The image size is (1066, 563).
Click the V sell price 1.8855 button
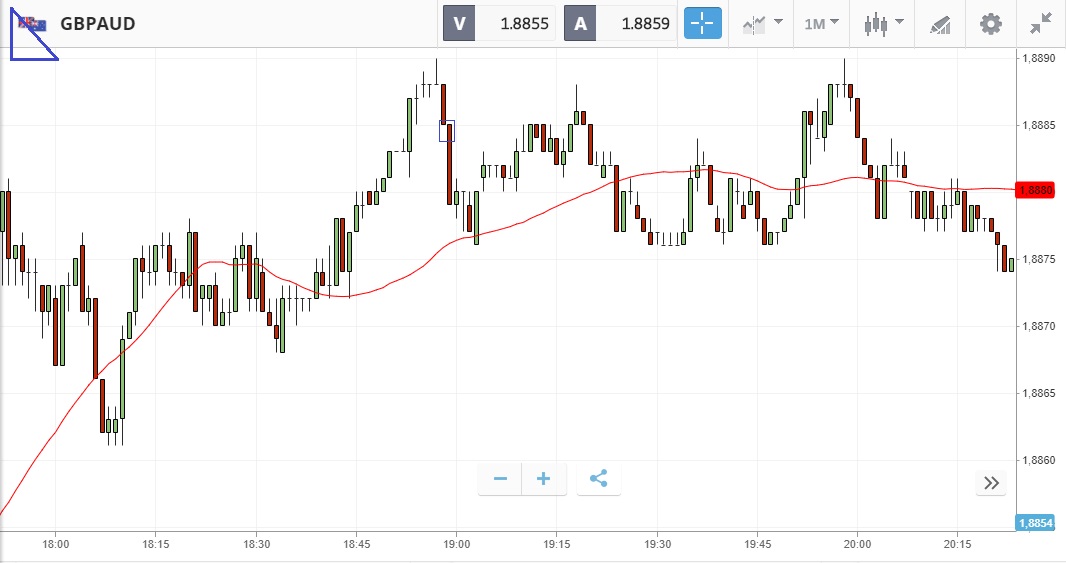tap(499, 24)
